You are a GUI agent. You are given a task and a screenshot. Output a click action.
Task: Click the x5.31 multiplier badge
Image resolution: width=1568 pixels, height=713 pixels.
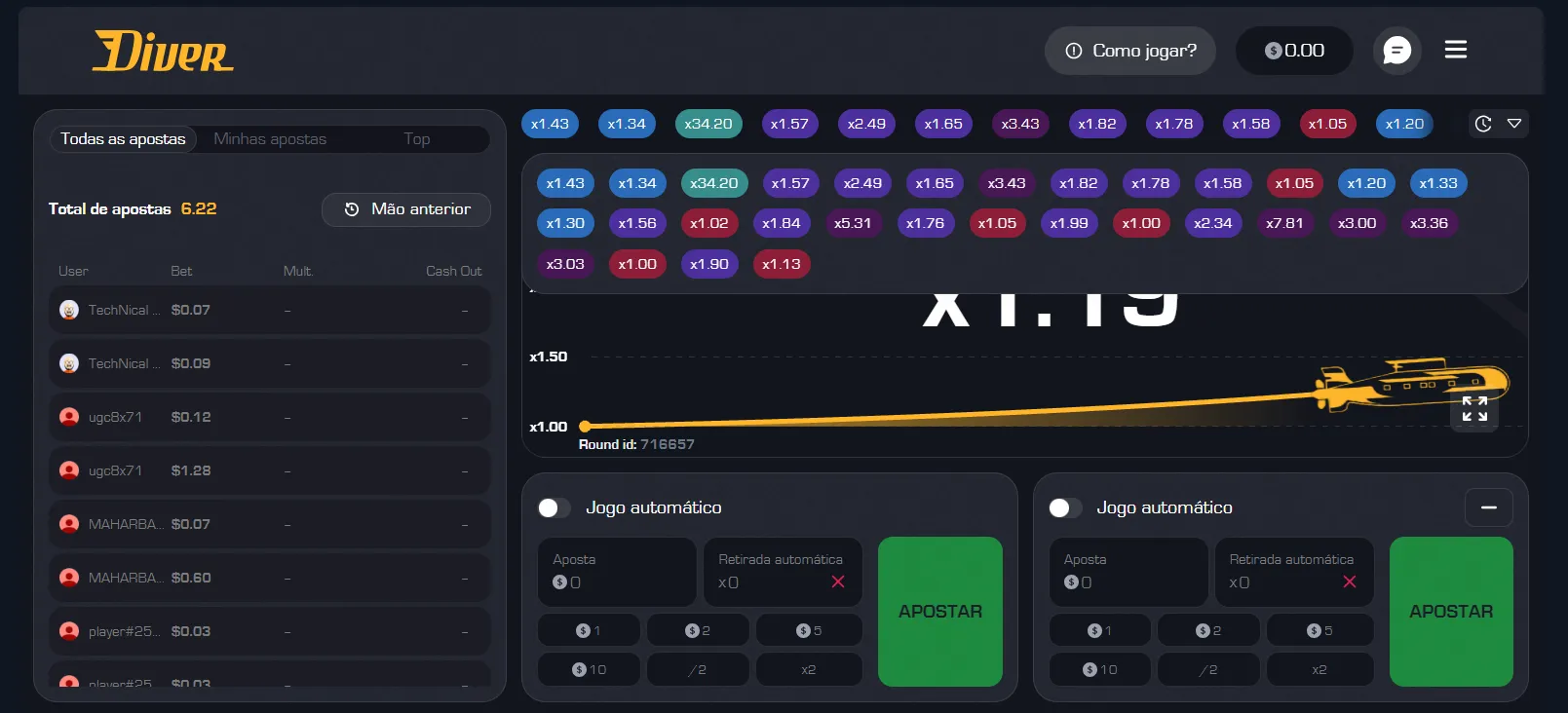tap(853, 223)
